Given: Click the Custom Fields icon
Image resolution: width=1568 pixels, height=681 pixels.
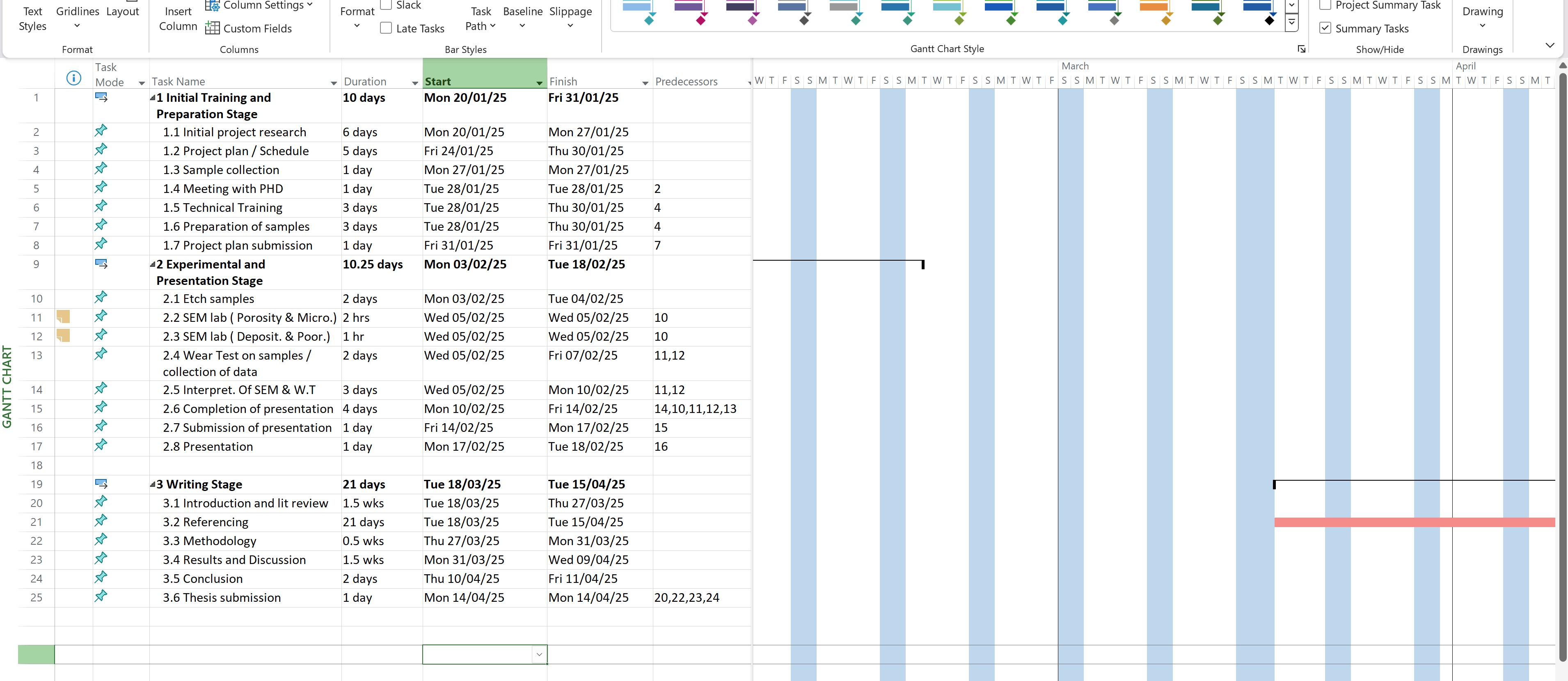Looking at the screenshot, I should tap(212, 28).
